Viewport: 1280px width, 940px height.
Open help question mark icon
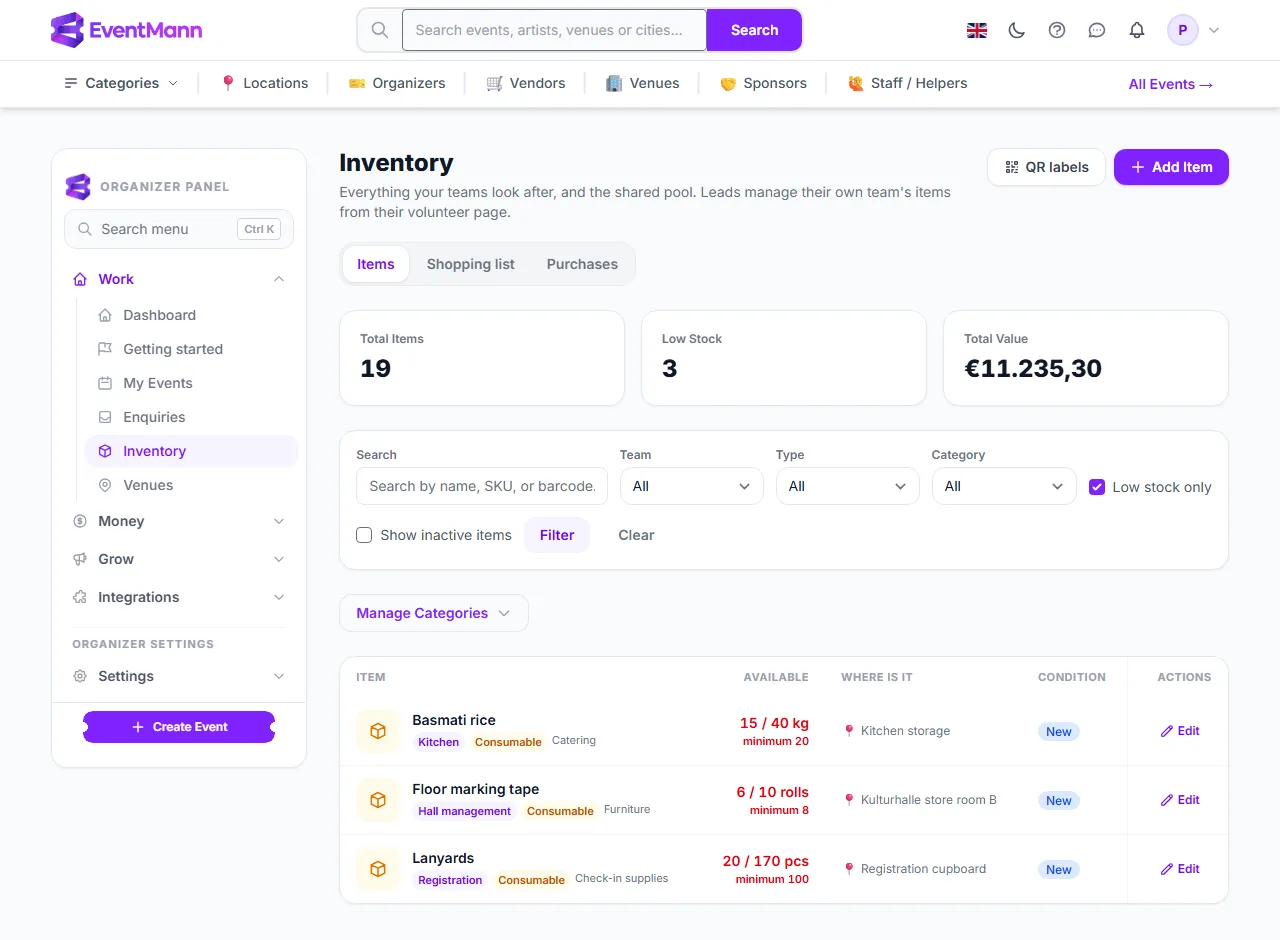point(1057,30)
